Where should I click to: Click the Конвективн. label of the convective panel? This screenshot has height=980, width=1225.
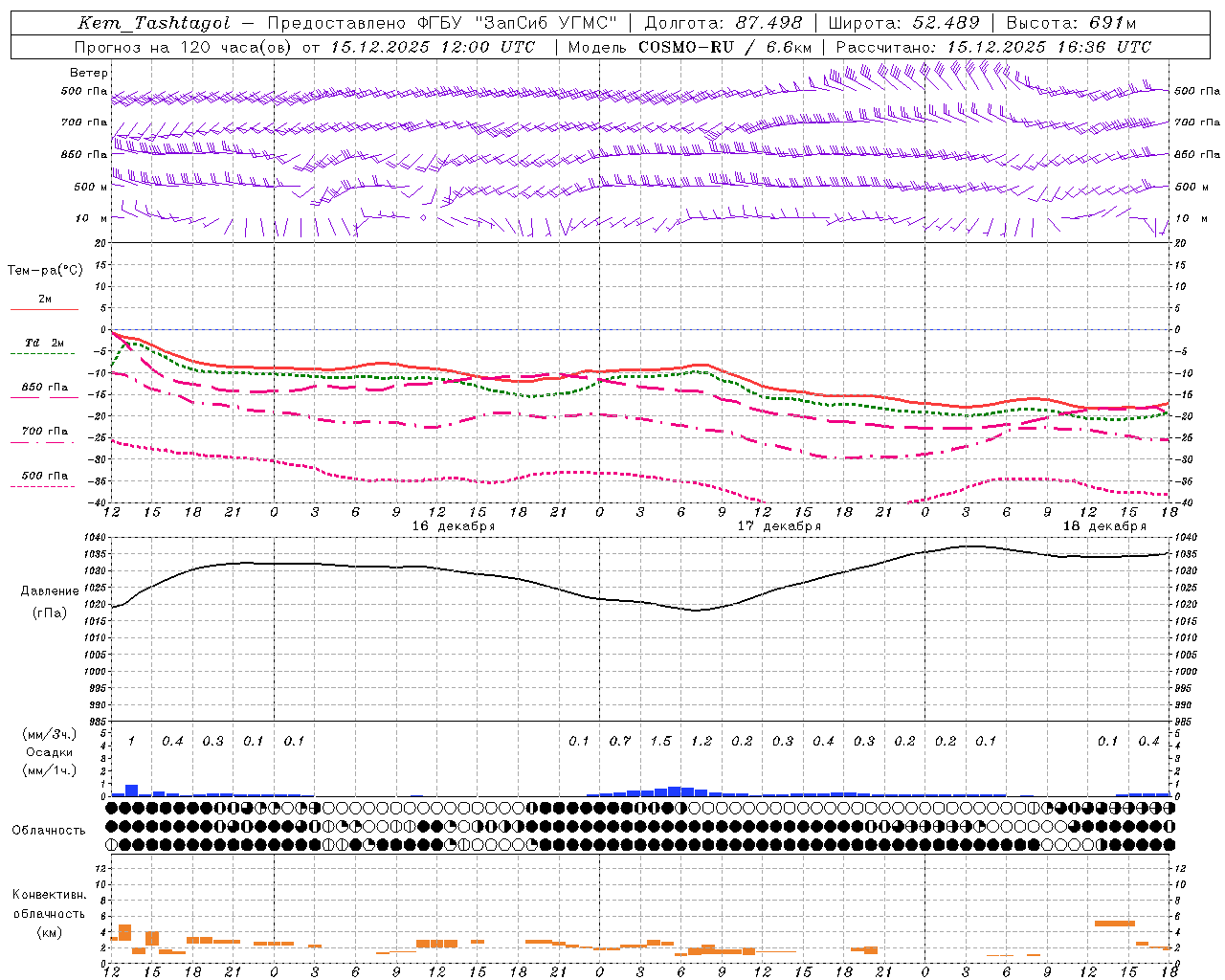coord(49,895)
